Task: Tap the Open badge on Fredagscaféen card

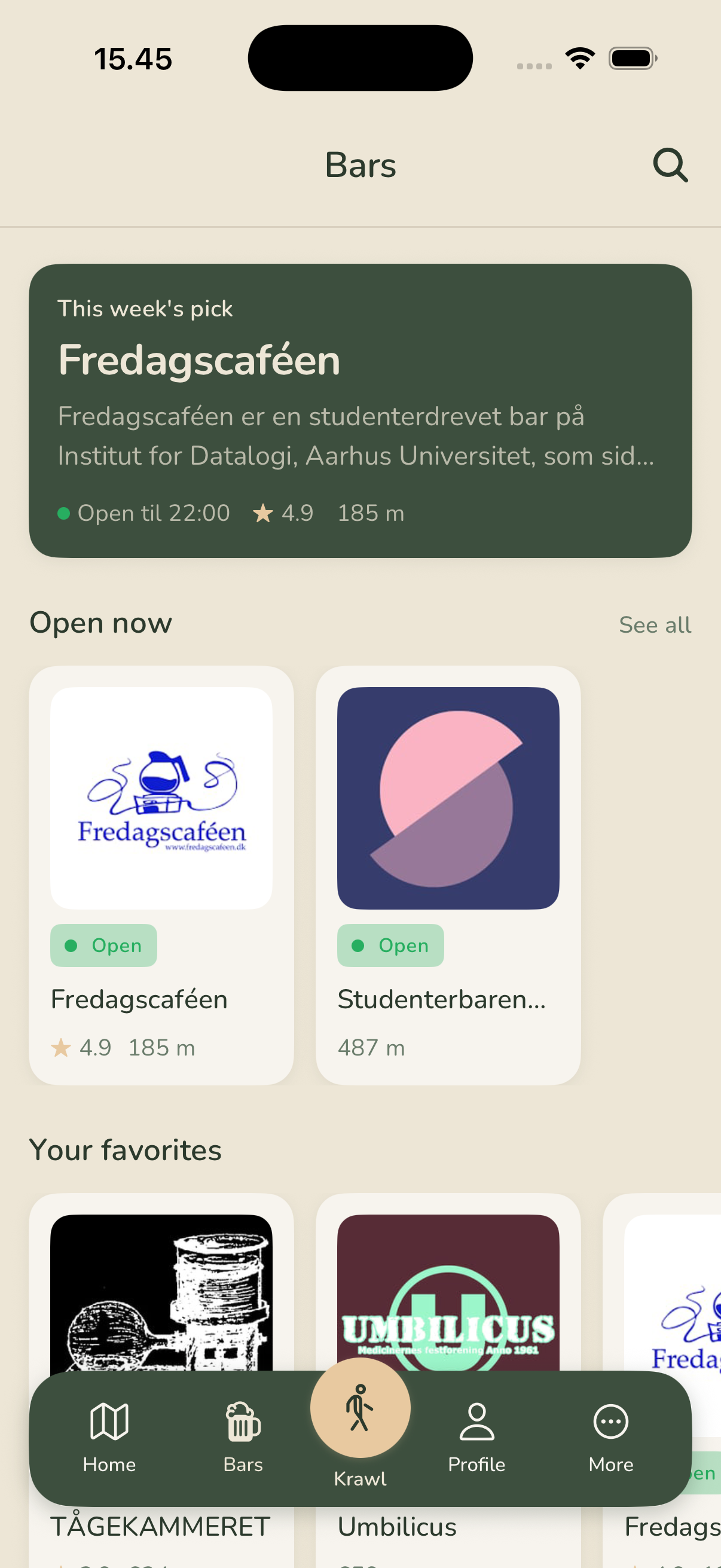Action: click(103, 945)
